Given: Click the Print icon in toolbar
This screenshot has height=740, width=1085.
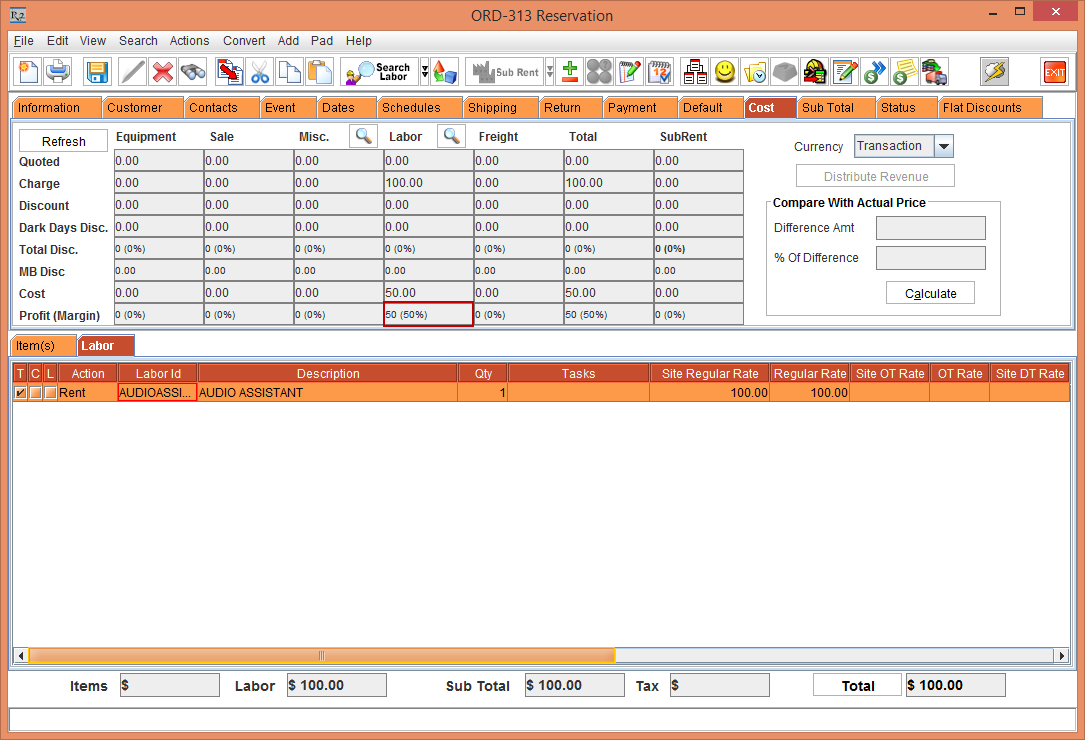Looking at the screenshot, I should click(59, 72).
